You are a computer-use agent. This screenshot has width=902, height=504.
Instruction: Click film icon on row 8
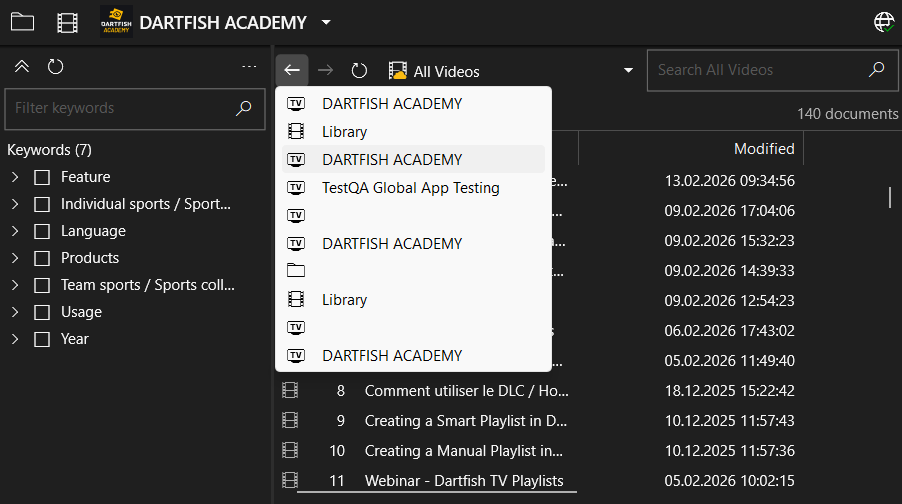pos(290,391)
